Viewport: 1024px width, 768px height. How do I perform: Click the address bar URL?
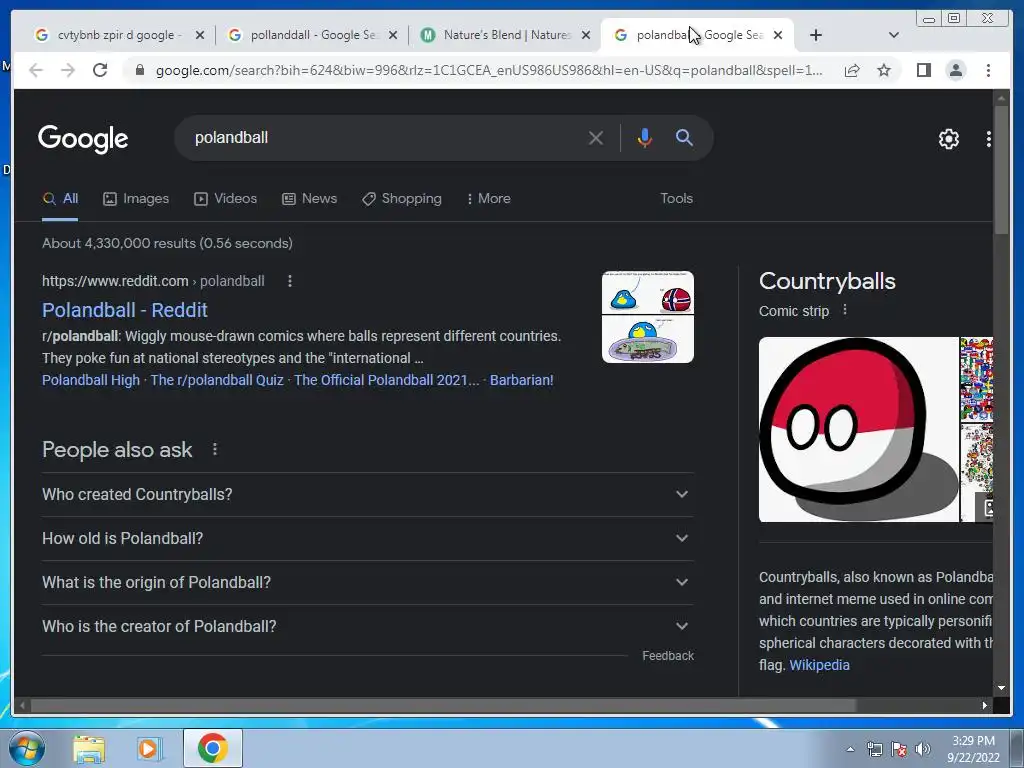pos(488,71)
